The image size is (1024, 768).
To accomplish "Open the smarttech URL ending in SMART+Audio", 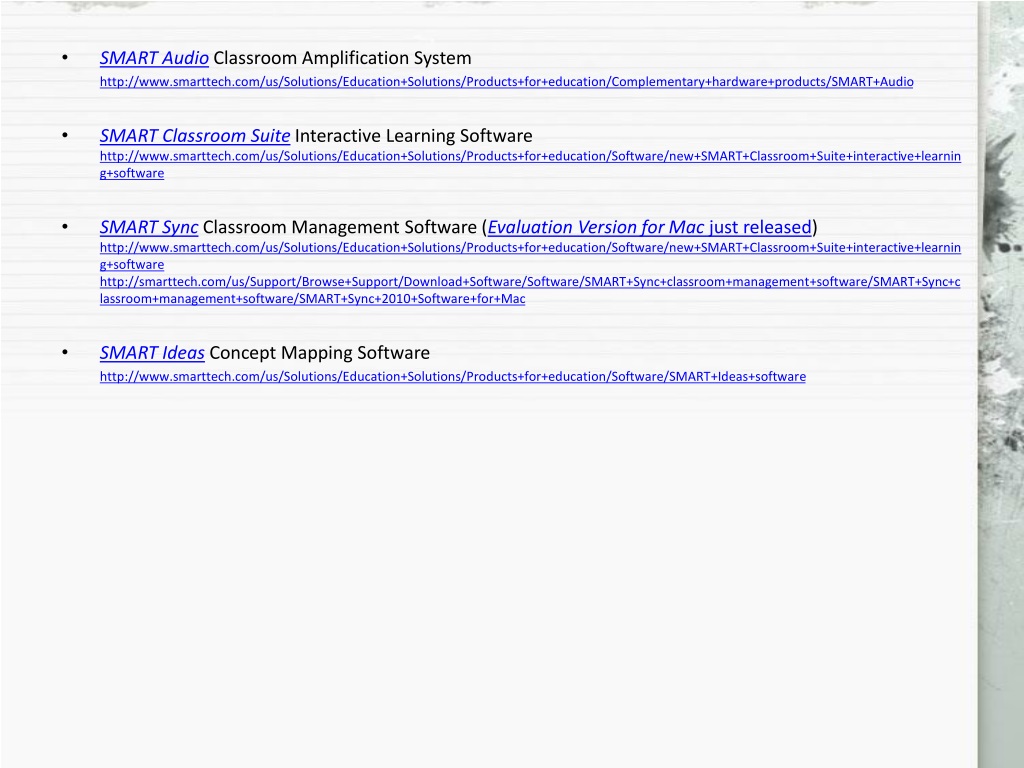I will (506, 82).
